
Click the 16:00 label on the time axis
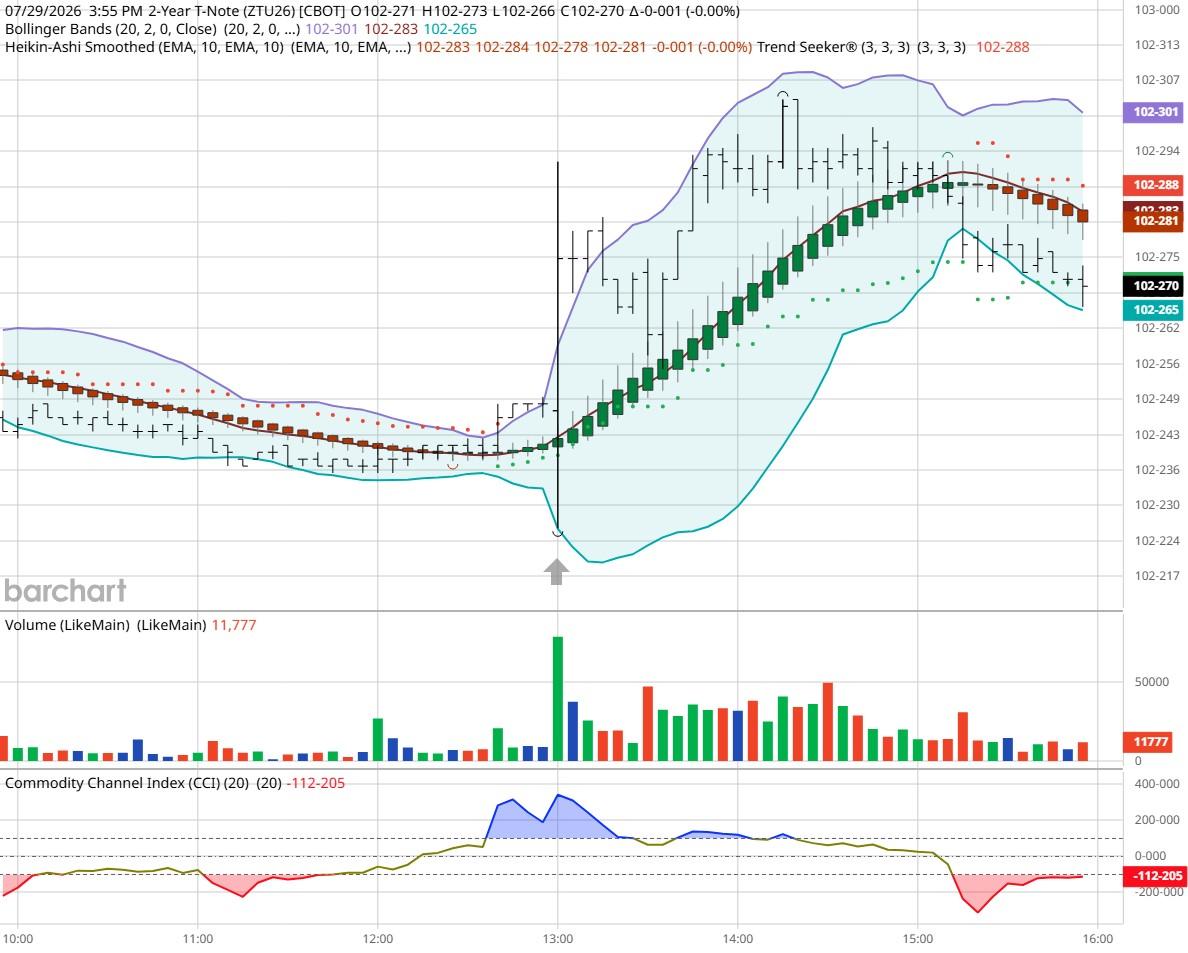(x=1098, y=939)
